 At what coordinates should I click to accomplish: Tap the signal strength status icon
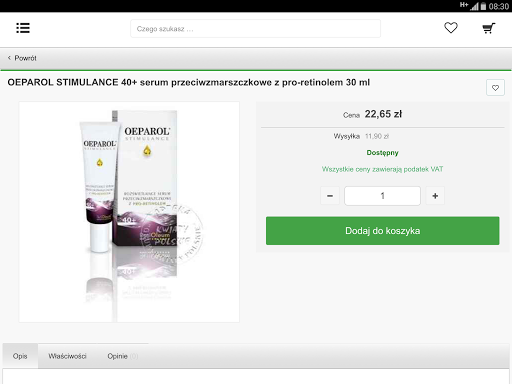(x=474, y=6)
